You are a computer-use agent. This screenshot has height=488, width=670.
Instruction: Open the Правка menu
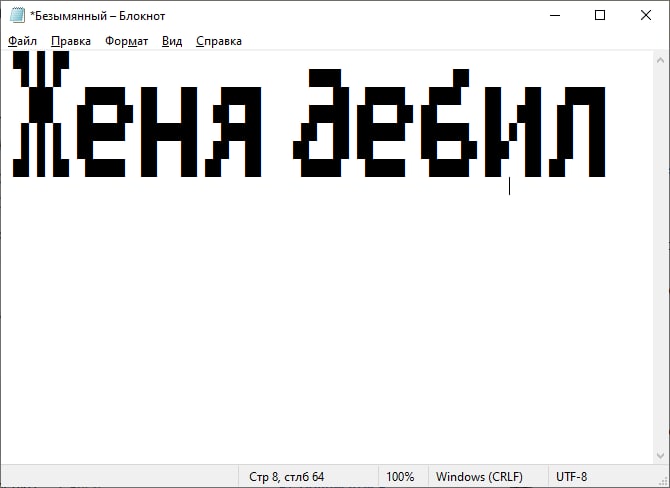click(71, 41)
